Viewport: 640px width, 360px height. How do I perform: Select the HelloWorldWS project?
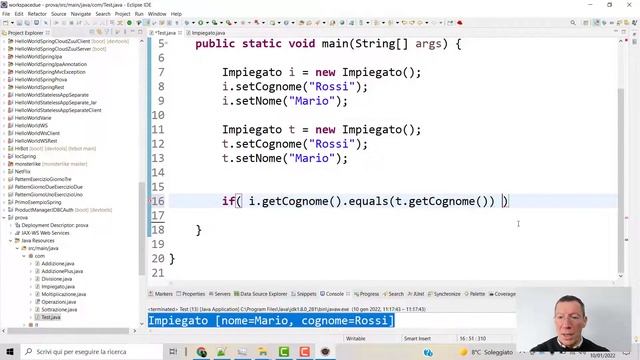point(31,125)
